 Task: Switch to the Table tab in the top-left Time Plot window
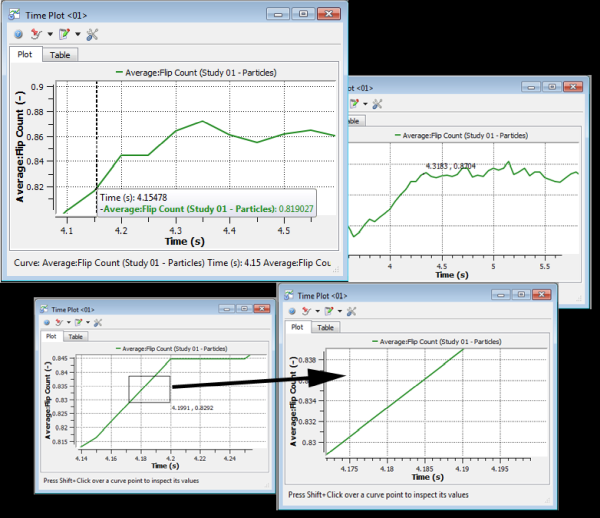click(x=62, y=55)
